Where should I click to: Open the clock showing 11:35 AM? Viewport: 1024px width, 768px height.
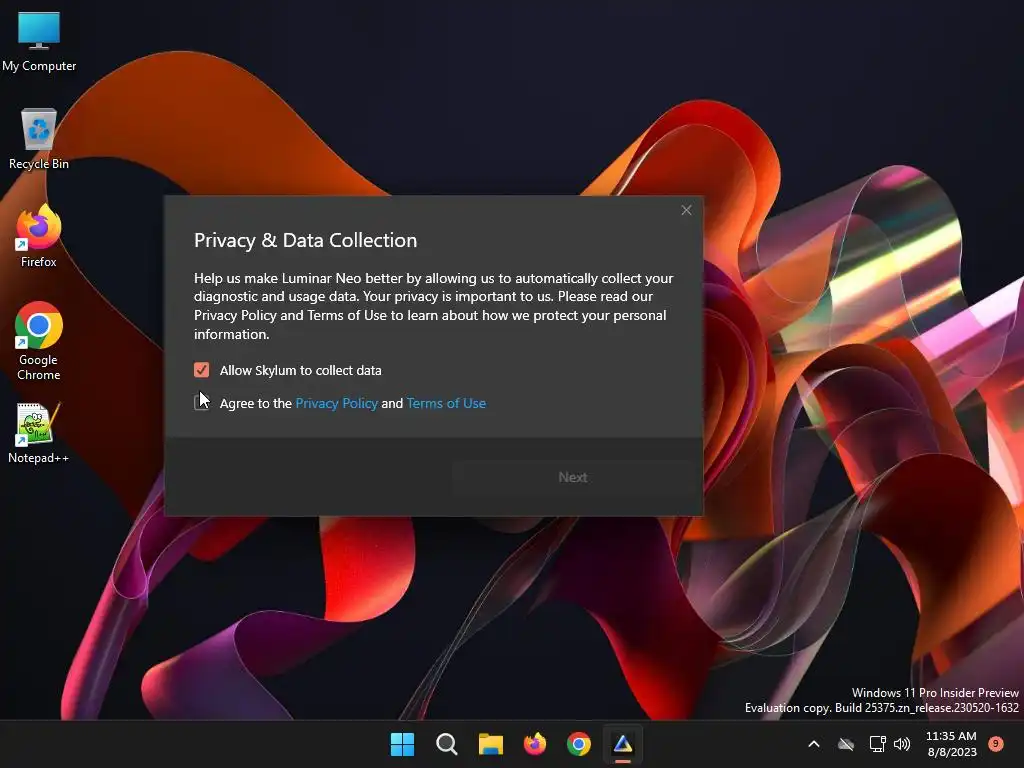tap(951, 744)
